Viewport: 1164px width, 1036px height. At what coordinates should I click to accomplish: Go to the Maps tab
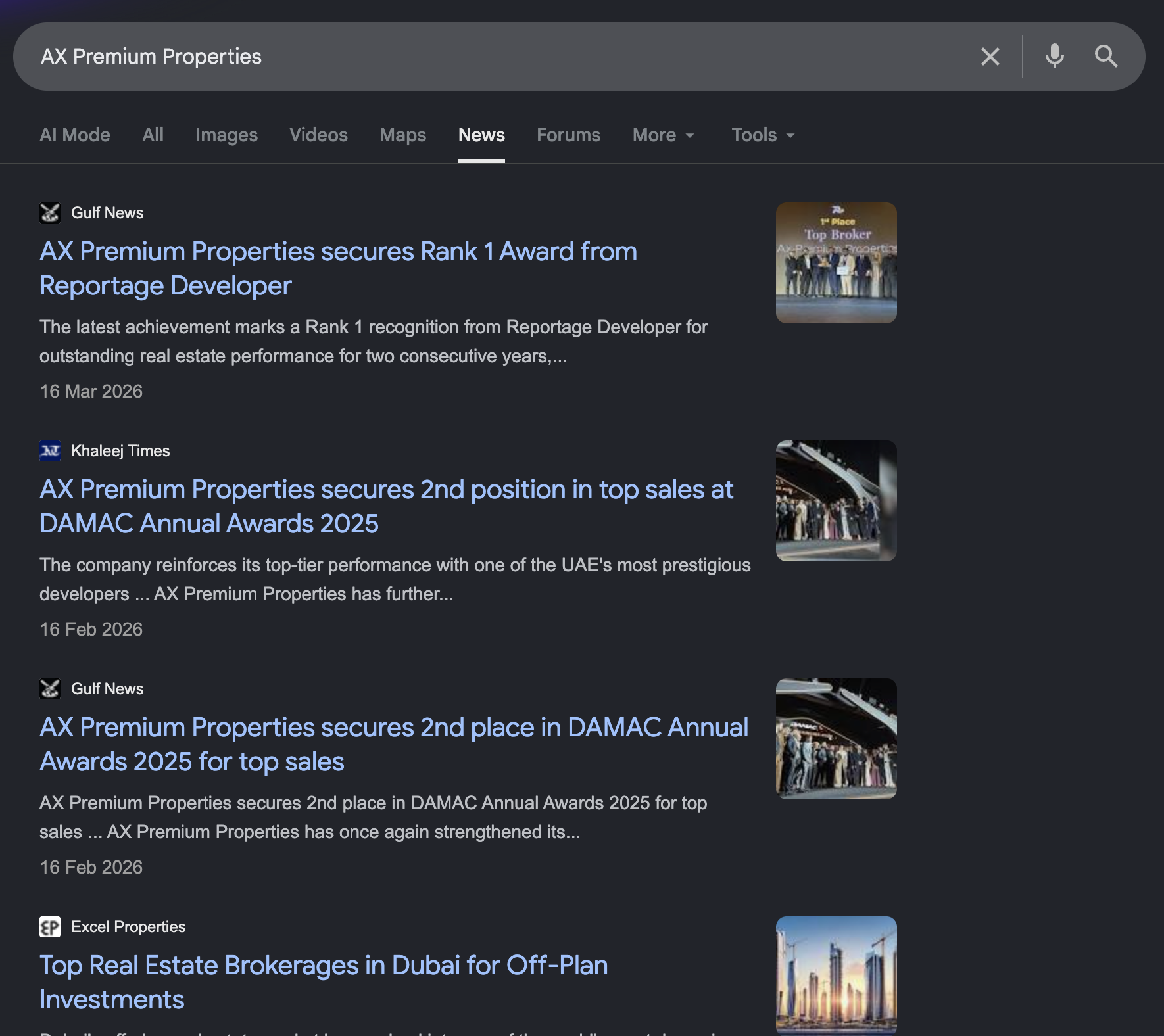(403, 135)
